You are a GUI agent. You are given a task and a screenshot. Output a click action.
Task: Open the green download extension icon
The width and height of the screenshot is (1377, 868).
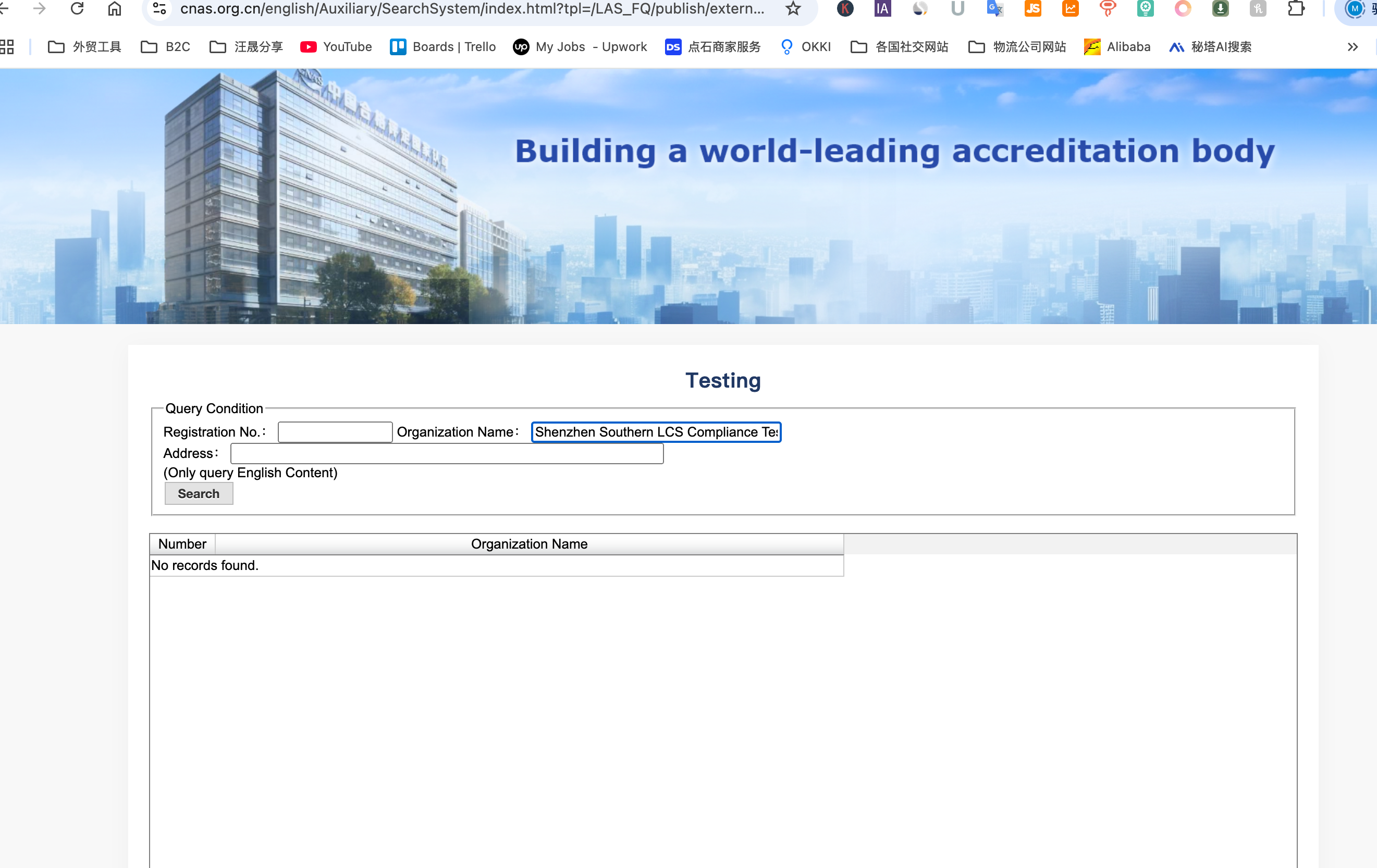click(x=1220, y=8)
